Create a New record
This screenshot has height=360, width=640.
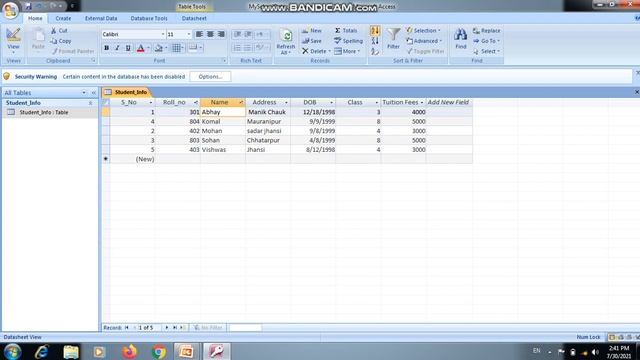(x=312, y=31)
